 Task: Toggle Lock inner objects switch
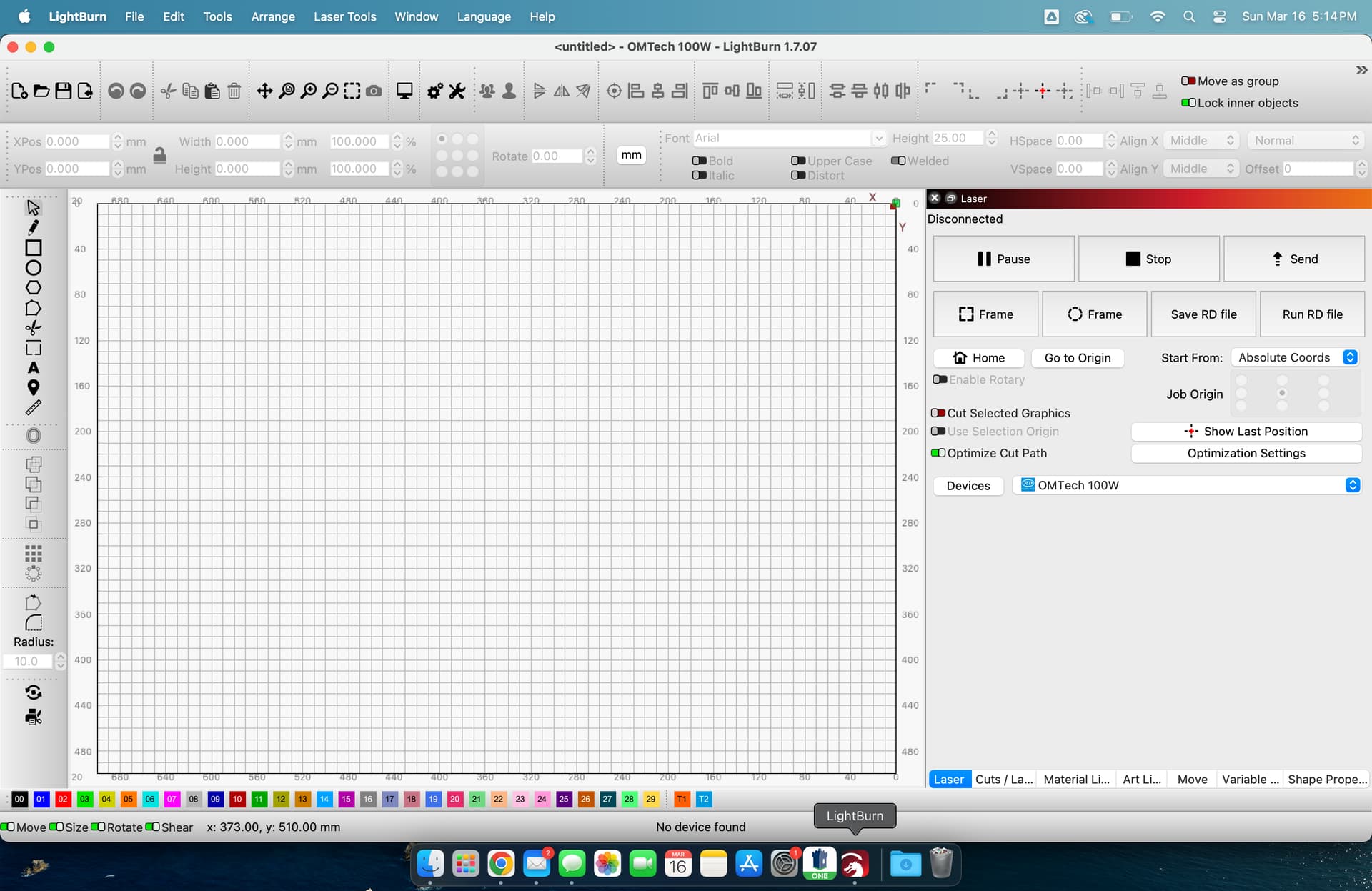click(x=1188, y=102)
